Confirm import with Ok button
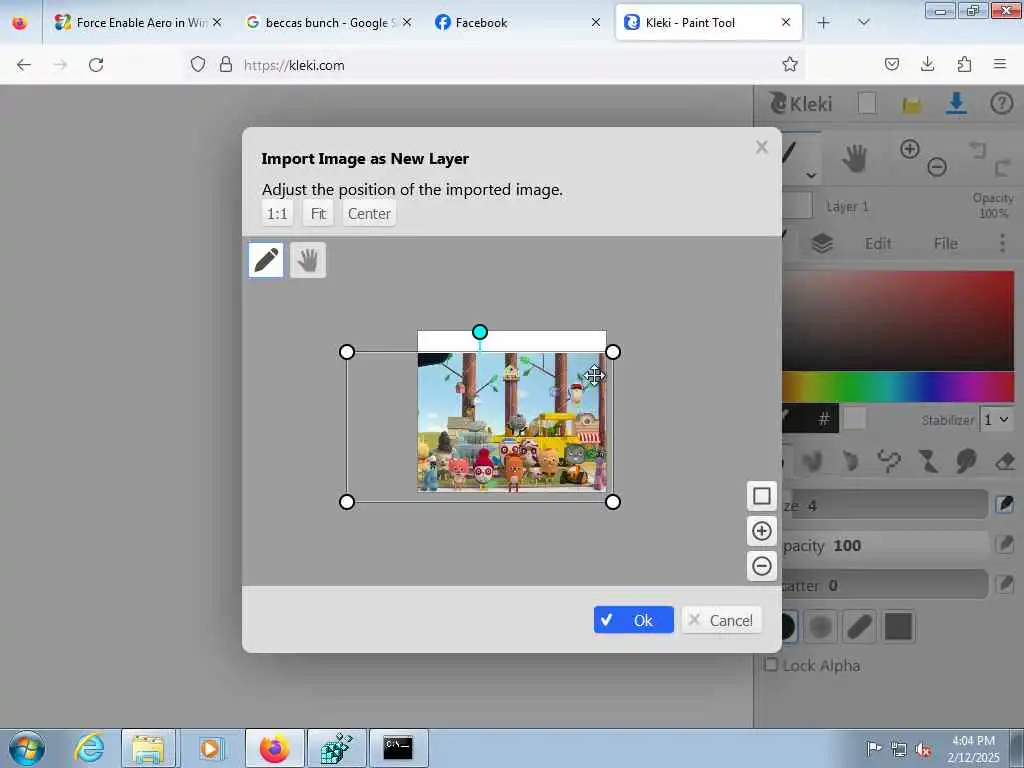 633,620
